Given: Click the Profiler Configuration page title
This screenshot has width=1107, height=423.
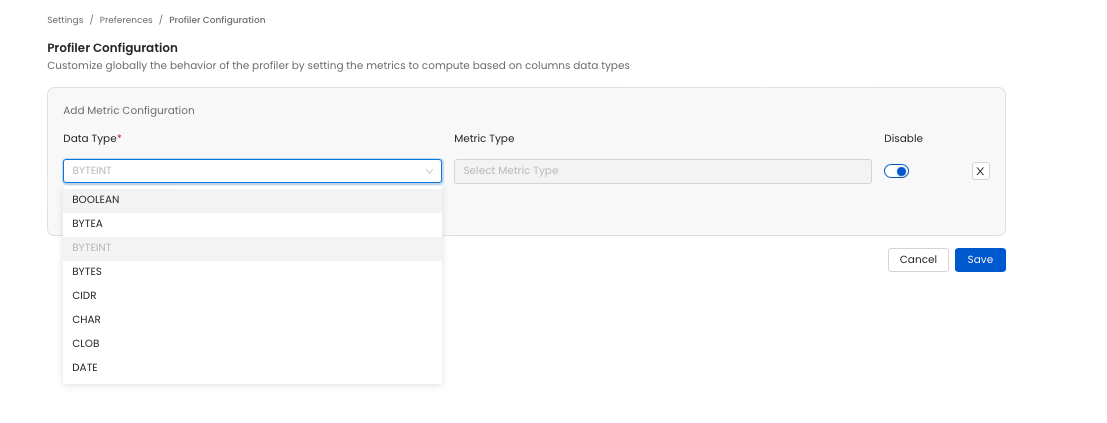Looking at the screenshot, I should (x=113, y=47).
